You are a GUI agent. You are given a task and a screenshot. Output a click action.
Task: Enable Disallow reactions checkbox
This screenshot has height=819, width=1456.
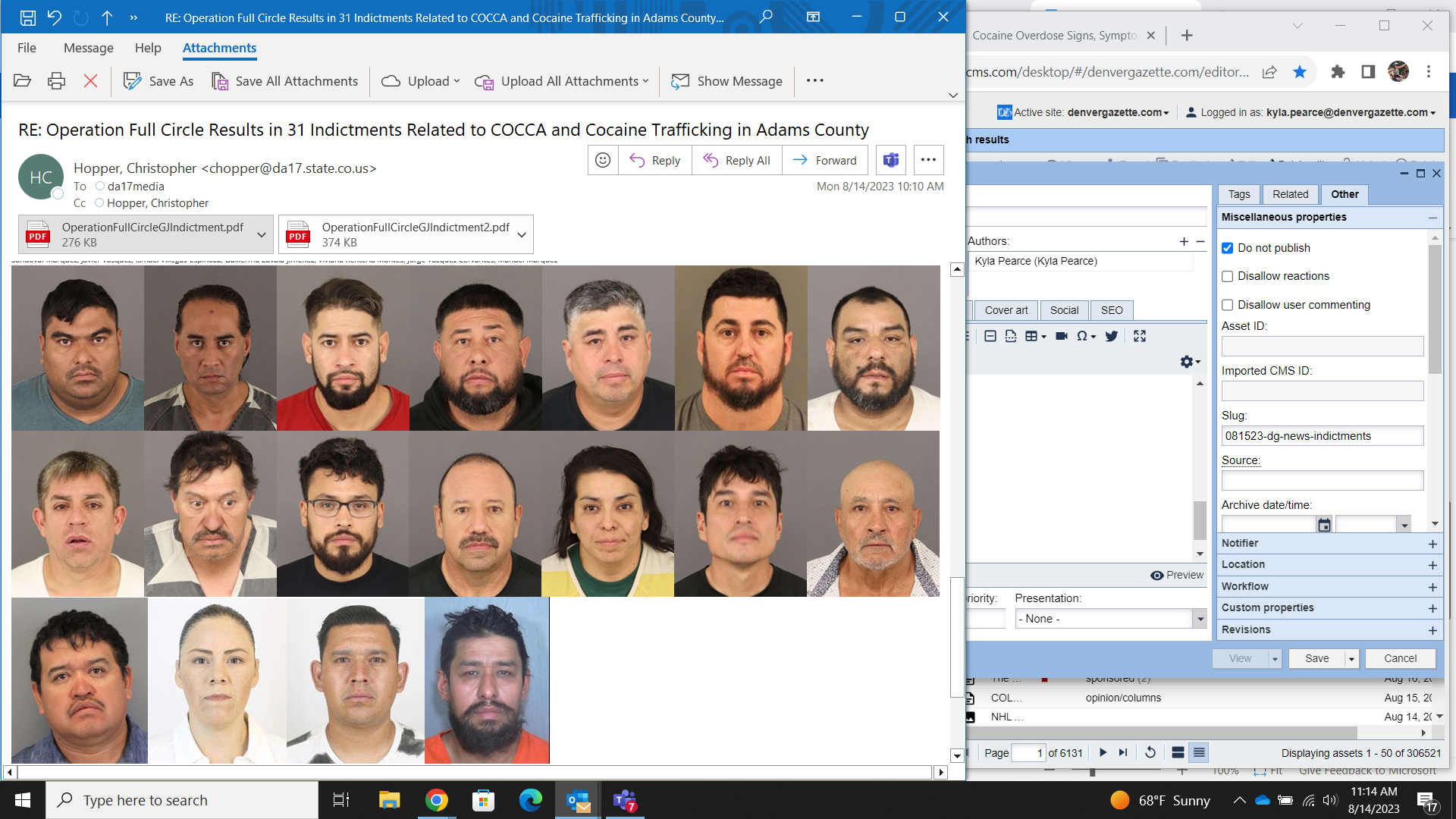coord(1228,276)
